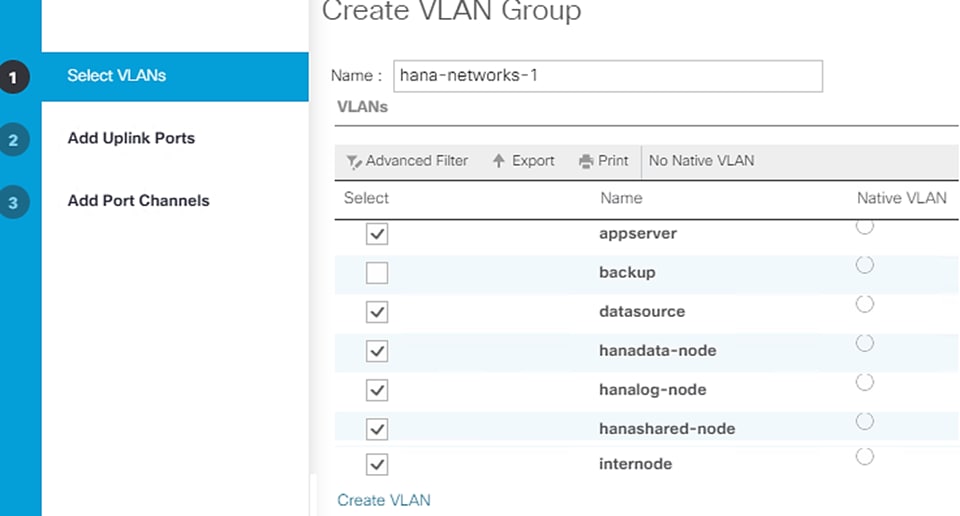Screen dimensions: 960x516
Task: Click the Name text field
Action: click(x=608, y=76)
